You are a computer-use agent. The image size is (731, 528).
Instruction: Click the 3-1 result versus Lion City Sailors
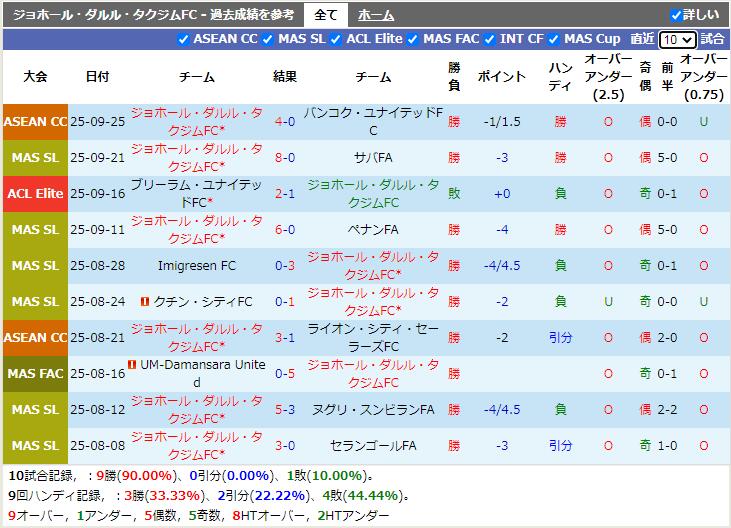click(x=285, y=337)
